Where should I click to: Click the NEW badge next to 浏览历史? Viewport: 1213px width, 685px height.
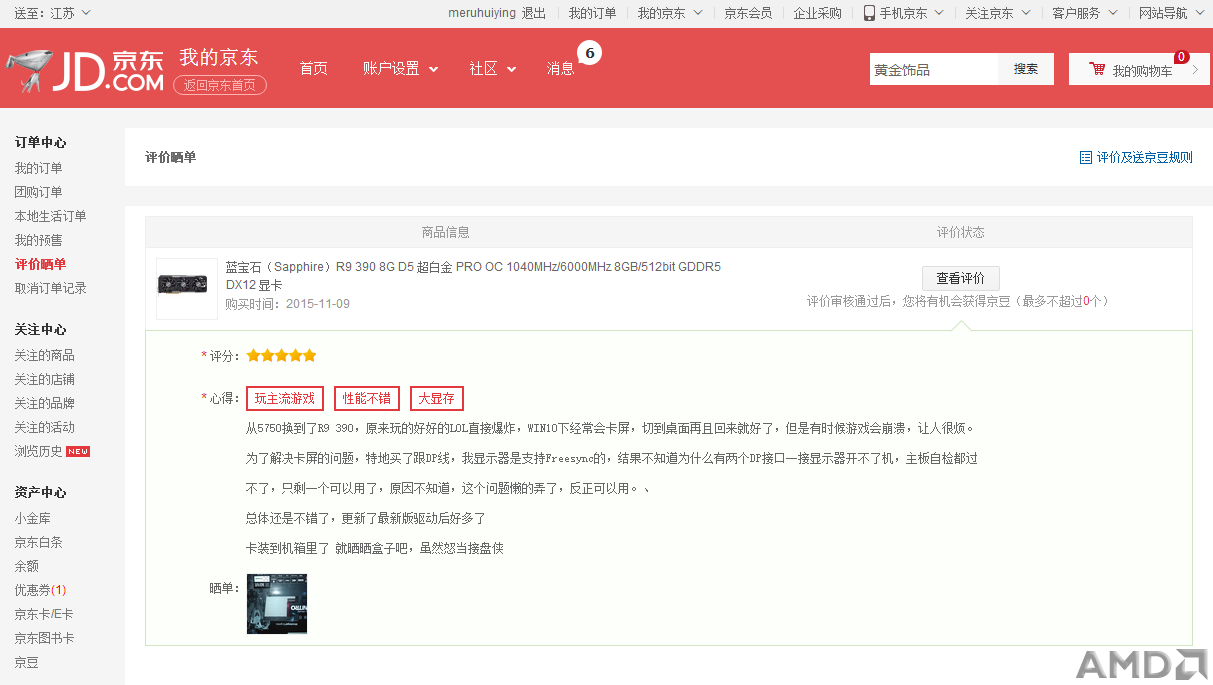[78, 452]
